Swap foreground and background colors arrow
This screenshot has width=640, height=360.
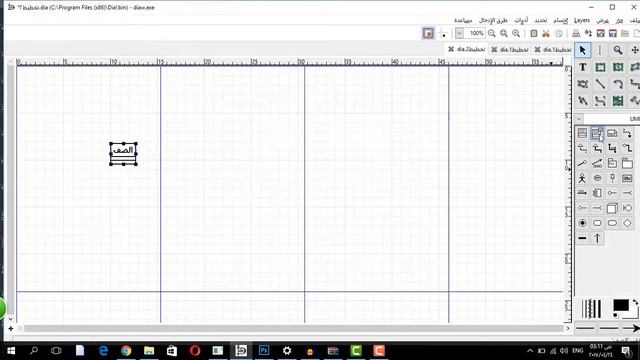click(x=635, y=303)
